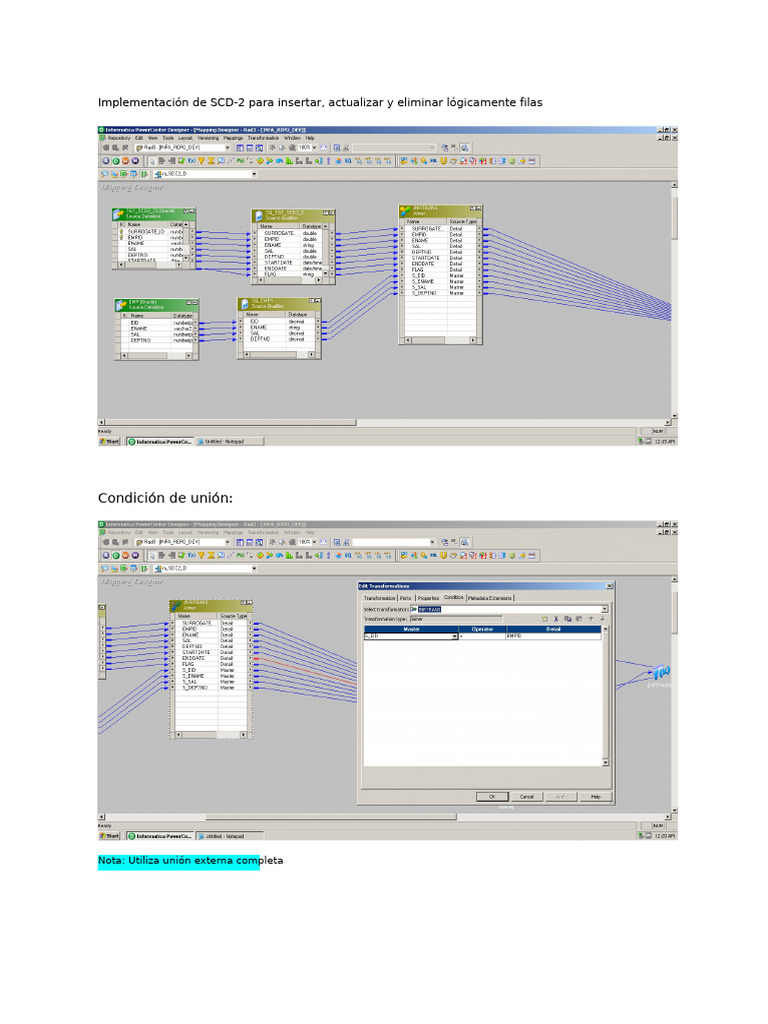Click the workspace horizontal scrollbar in mapping overview screenshot
Screen dimensions: 768x1024
231,423
